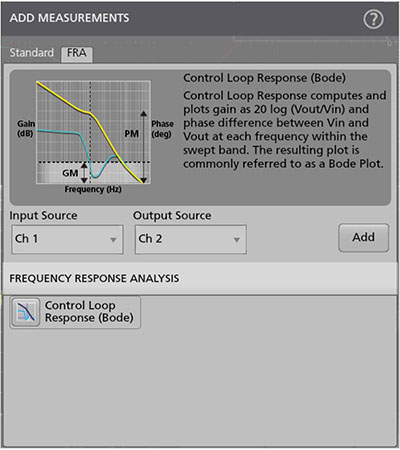Click the Bode plot preview diagram
The width and height of the screenshot is (400, 450).
click(x=93, y=132)
